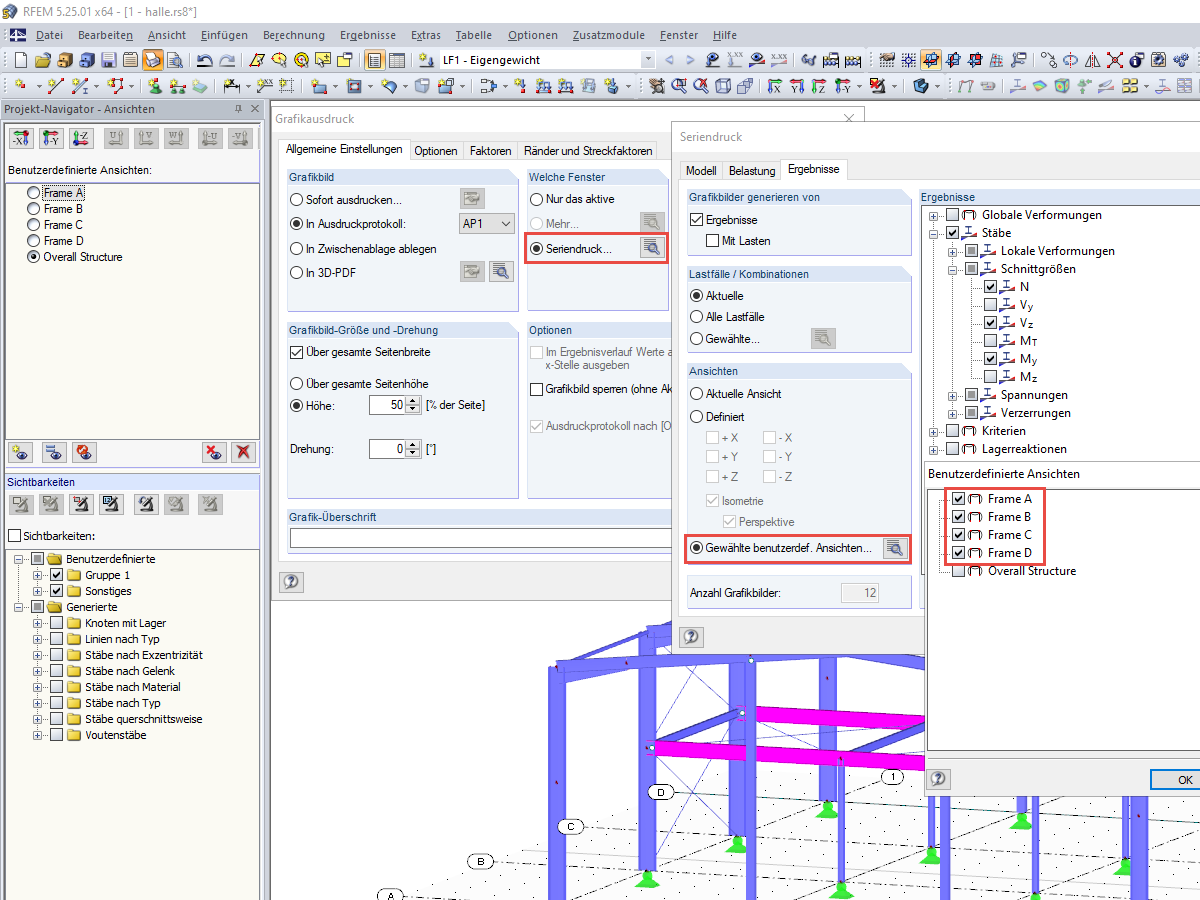Click the Höhe percentage value field
Image resolution: width=1200 pixels, height=900 pixels.
coord(386,405)
